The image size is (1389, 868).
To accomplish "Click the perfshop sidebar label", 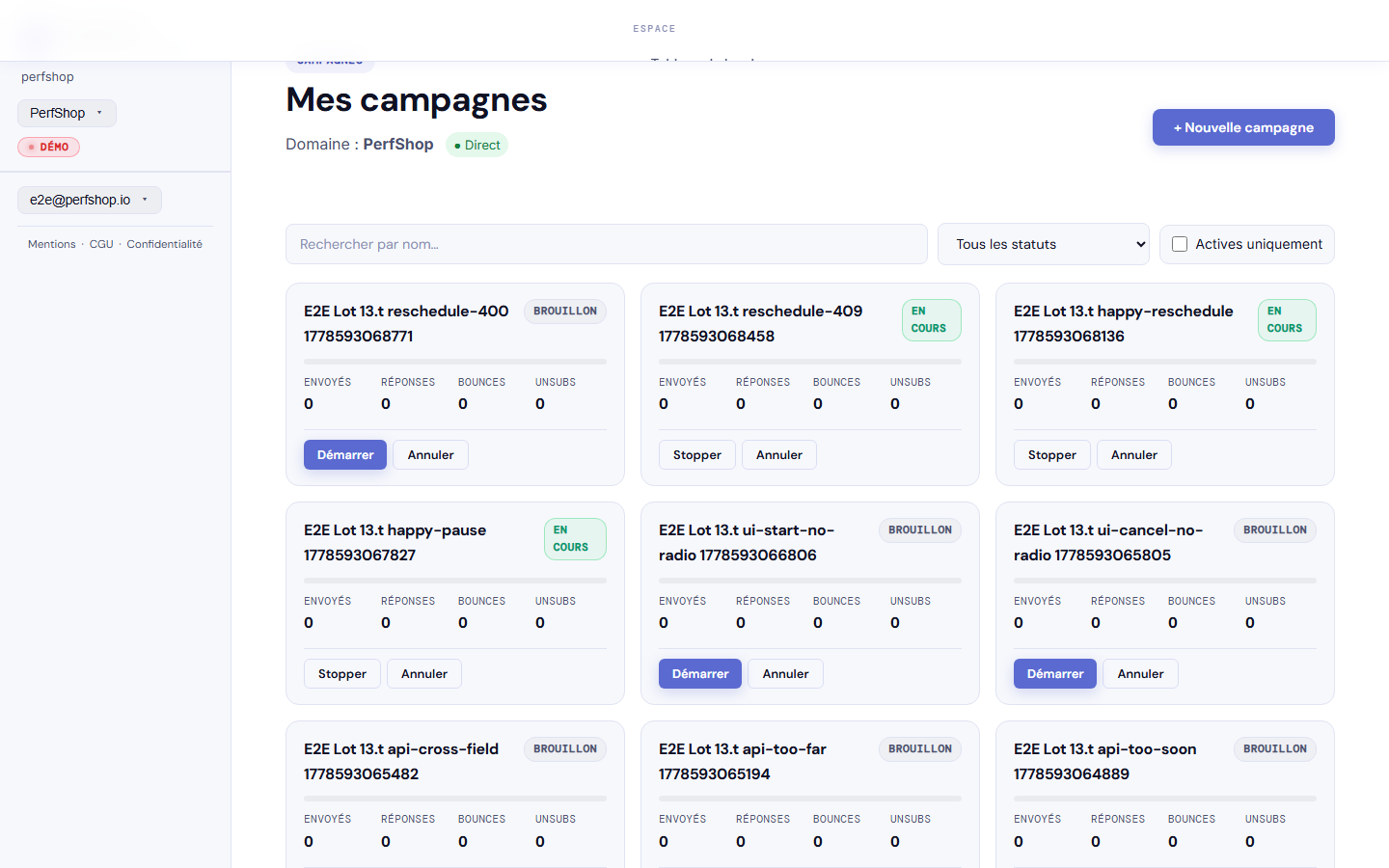I will (x=47, y=77).
